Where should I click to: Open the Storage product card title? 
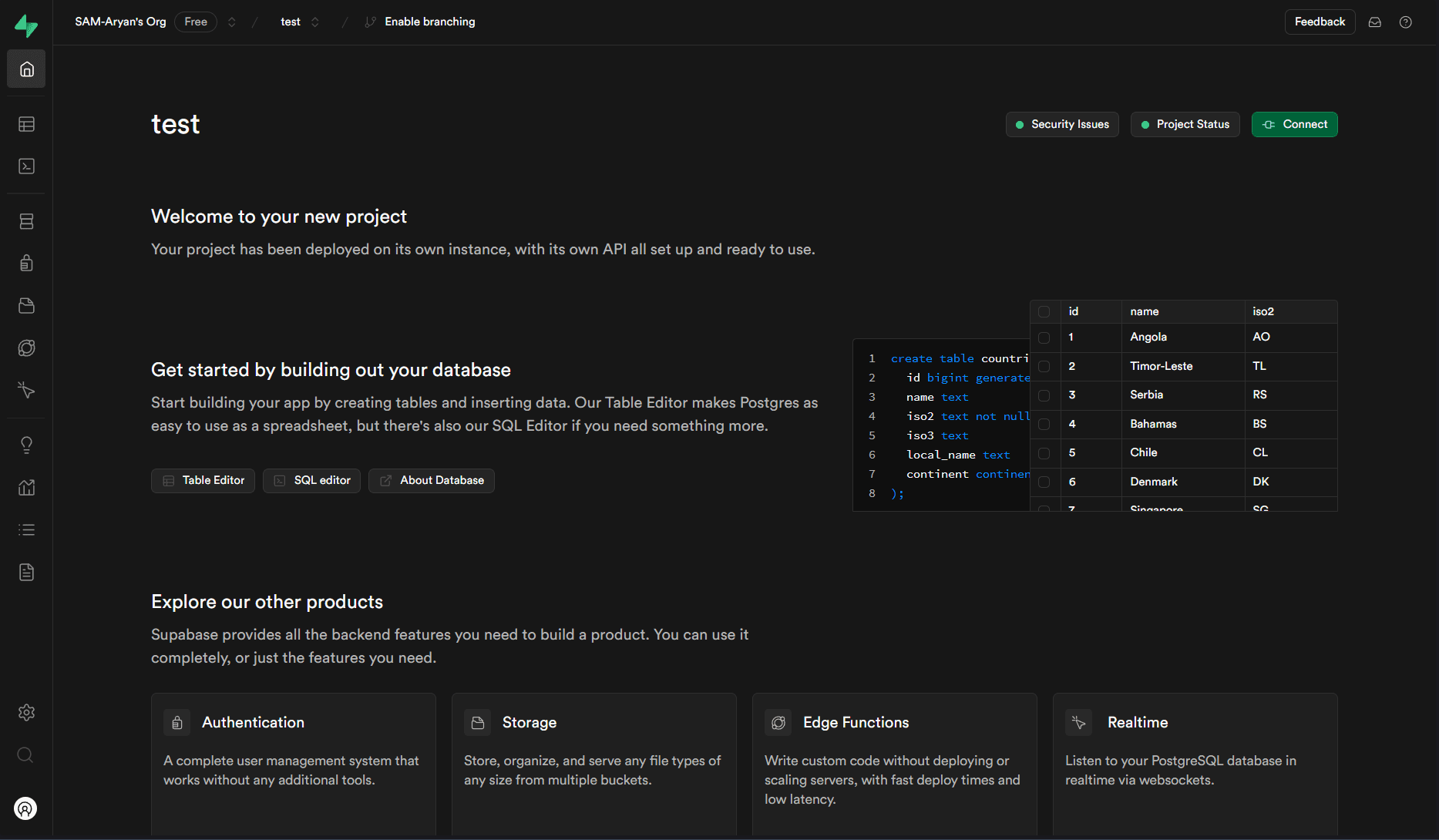pyautogui.click(x=530, y=723)
